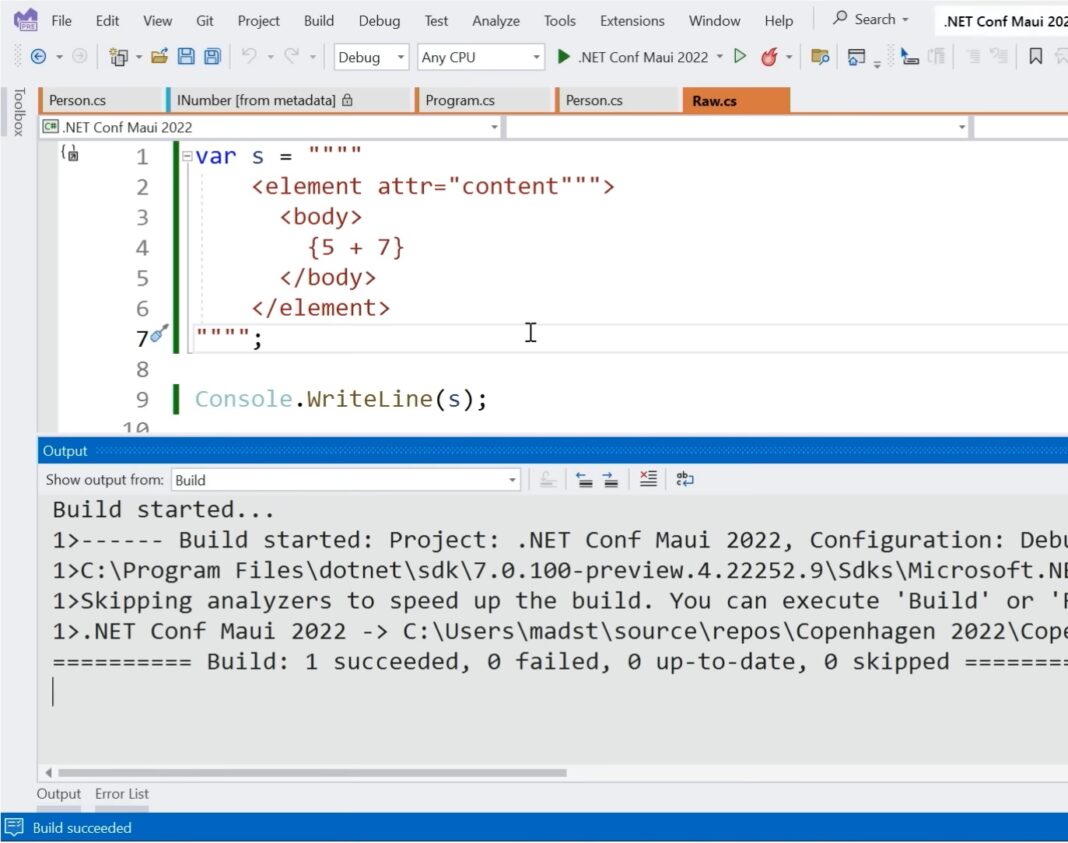
Task: Go to previous message in Output
Action: point(584,479)
